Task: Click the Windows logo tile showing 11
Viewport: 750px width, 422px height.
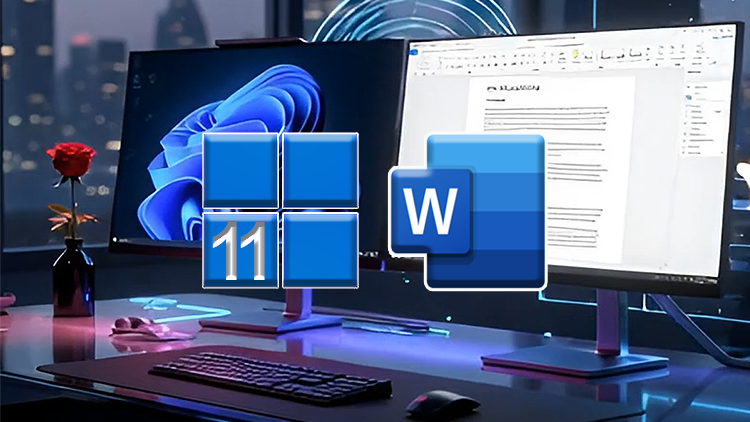Action: pyautogui.click(x=241, y=250)
